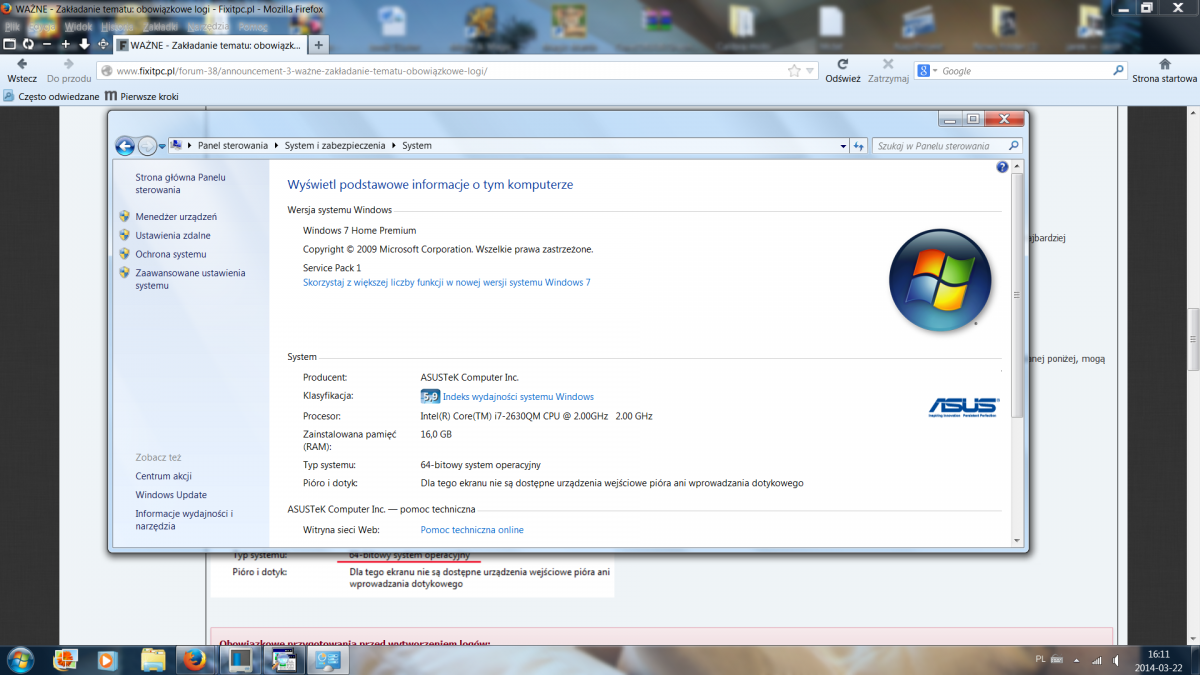Expand the arrow after Panel sterowania breadcrumb
The image size is (1200, 675).
[277, 146]
